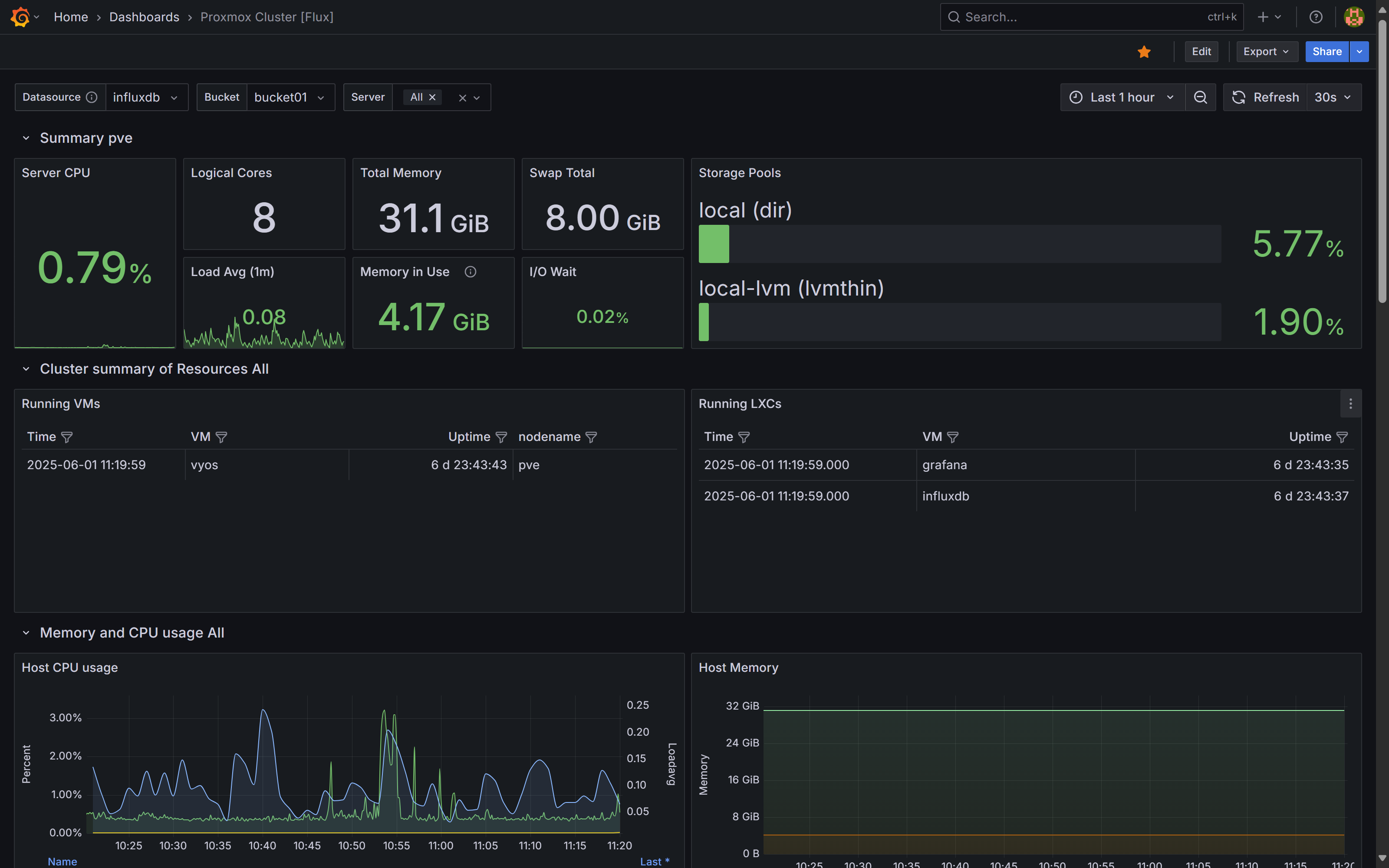Click the Grafana logo icon
1389x868 pixels.
point(20,16)
